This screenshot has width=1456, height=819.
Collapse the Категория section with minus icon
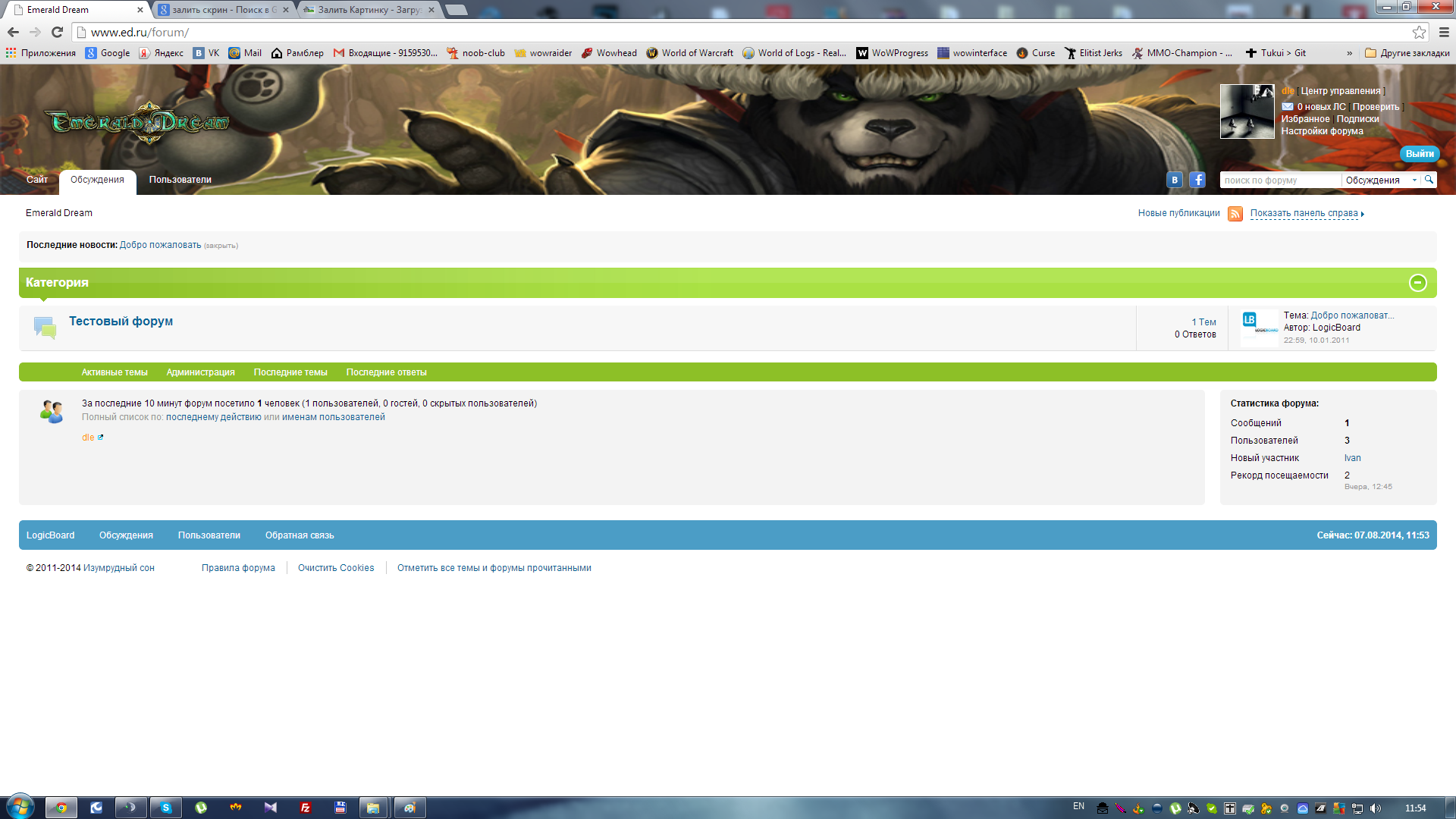[x=1417, y=283]
